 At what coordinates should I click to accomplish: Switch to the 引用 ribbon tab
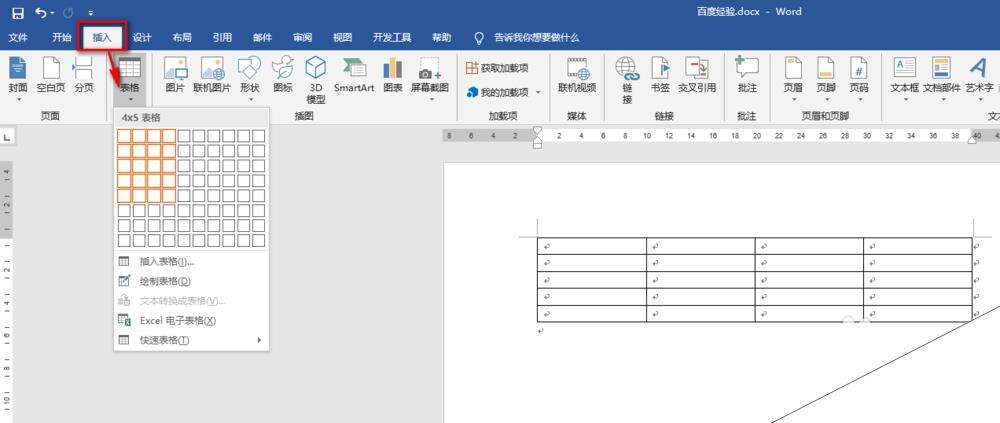coord(222,38)
